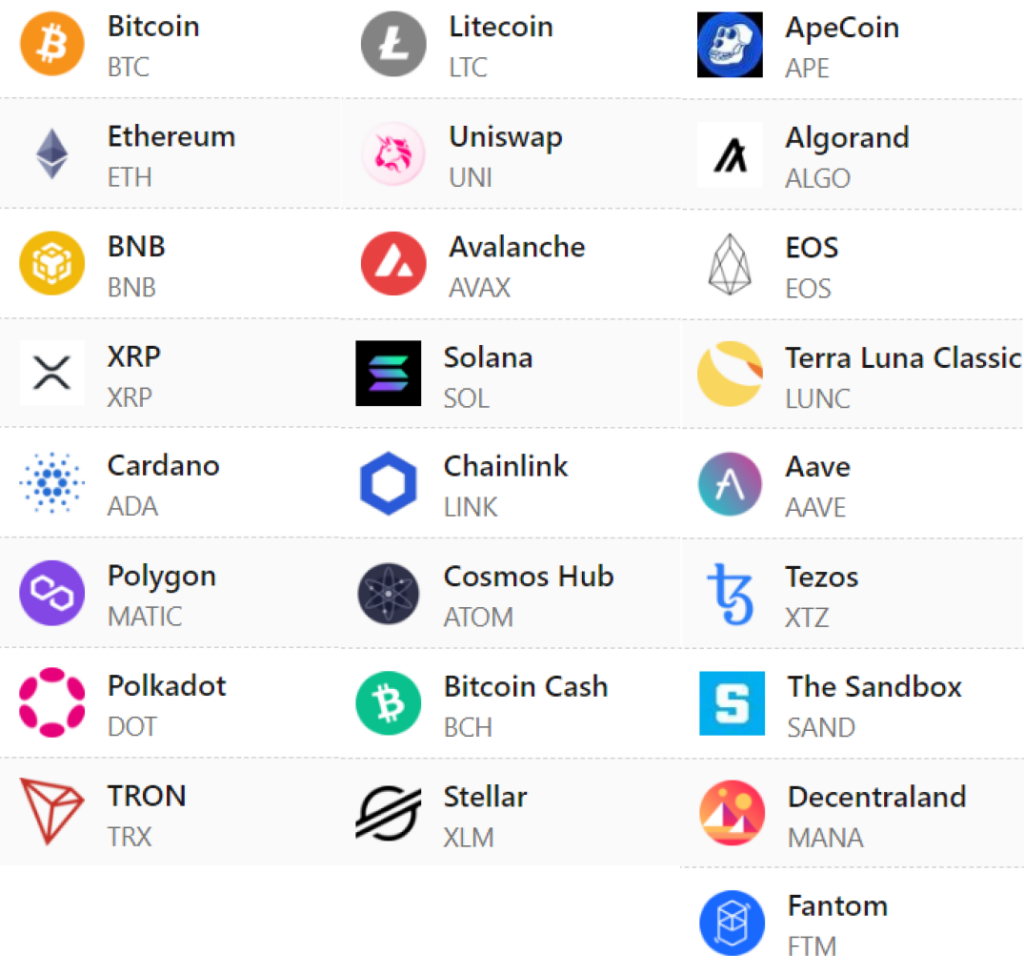Image resolution: width=1024 pixels, height=974 pixels.
Task: Choose The Sandbox coin label
Action: 874,687
